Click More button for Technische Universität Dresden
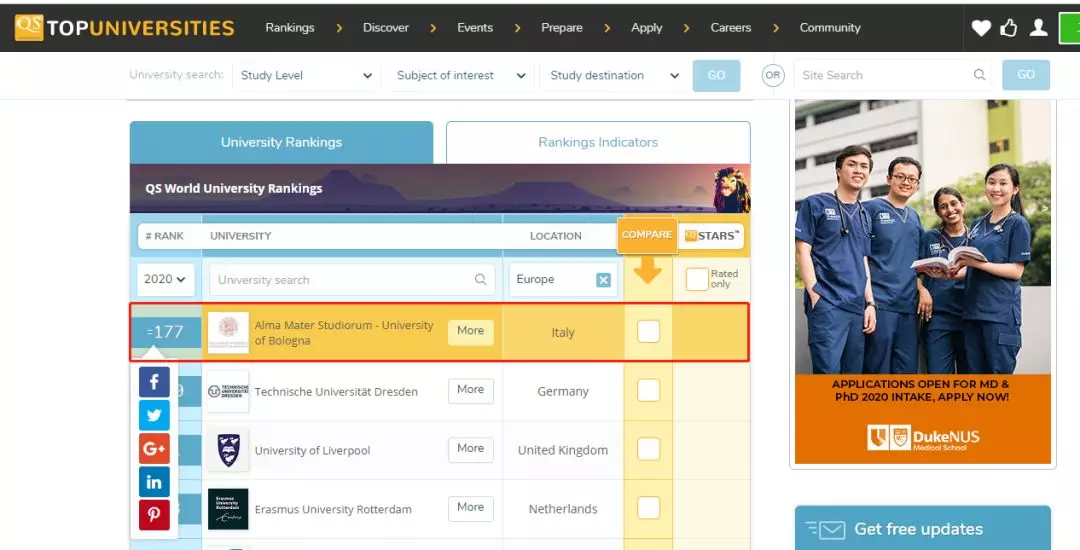Screen dimensions: 1080x550 (x=470, y=390)
